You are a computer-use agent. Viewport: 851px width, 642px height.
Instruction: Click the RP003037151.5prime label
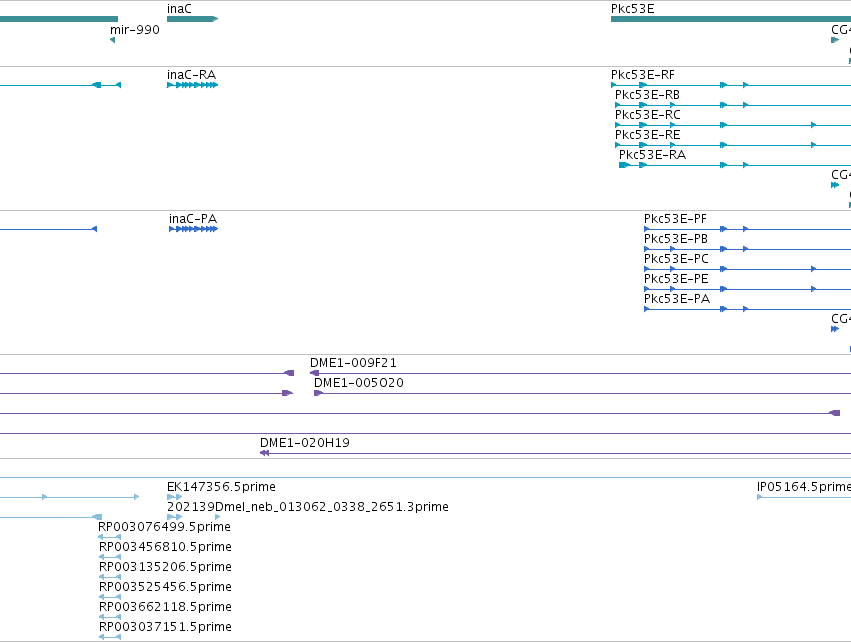pyautogui.click(x=165, y=627)
